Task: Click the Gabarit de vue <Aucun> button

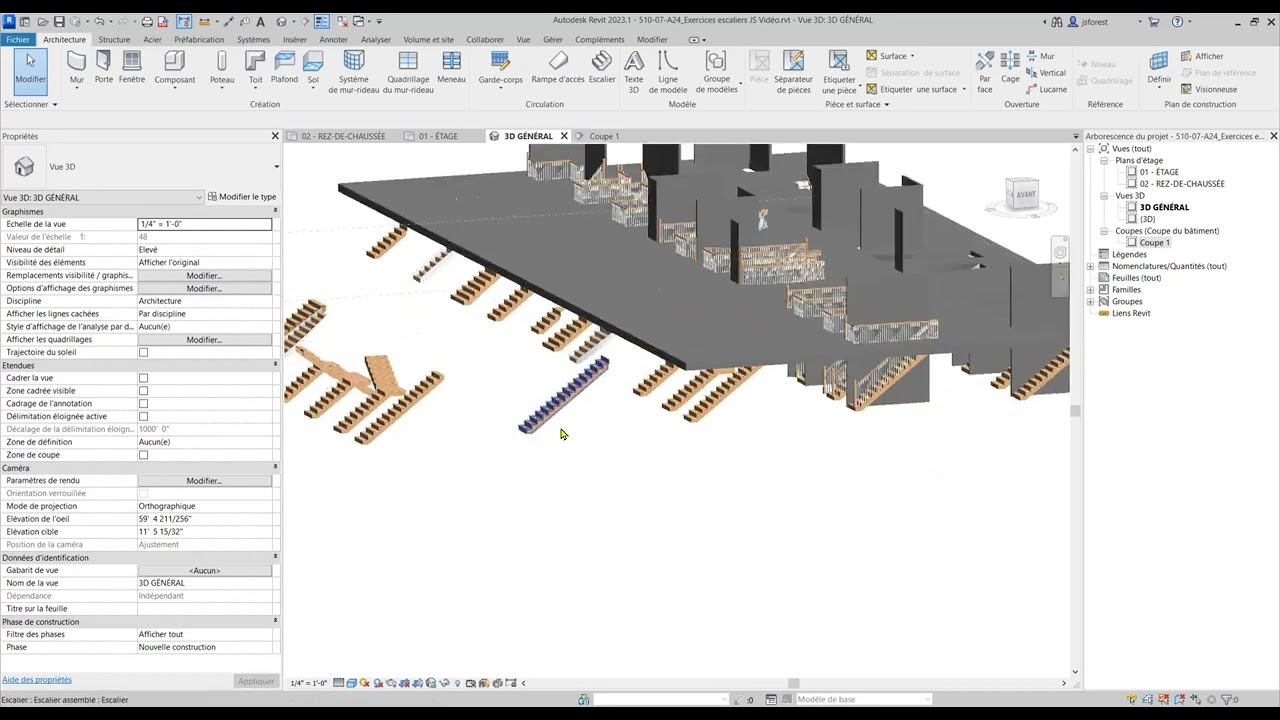Action: [x=204, y=570]
